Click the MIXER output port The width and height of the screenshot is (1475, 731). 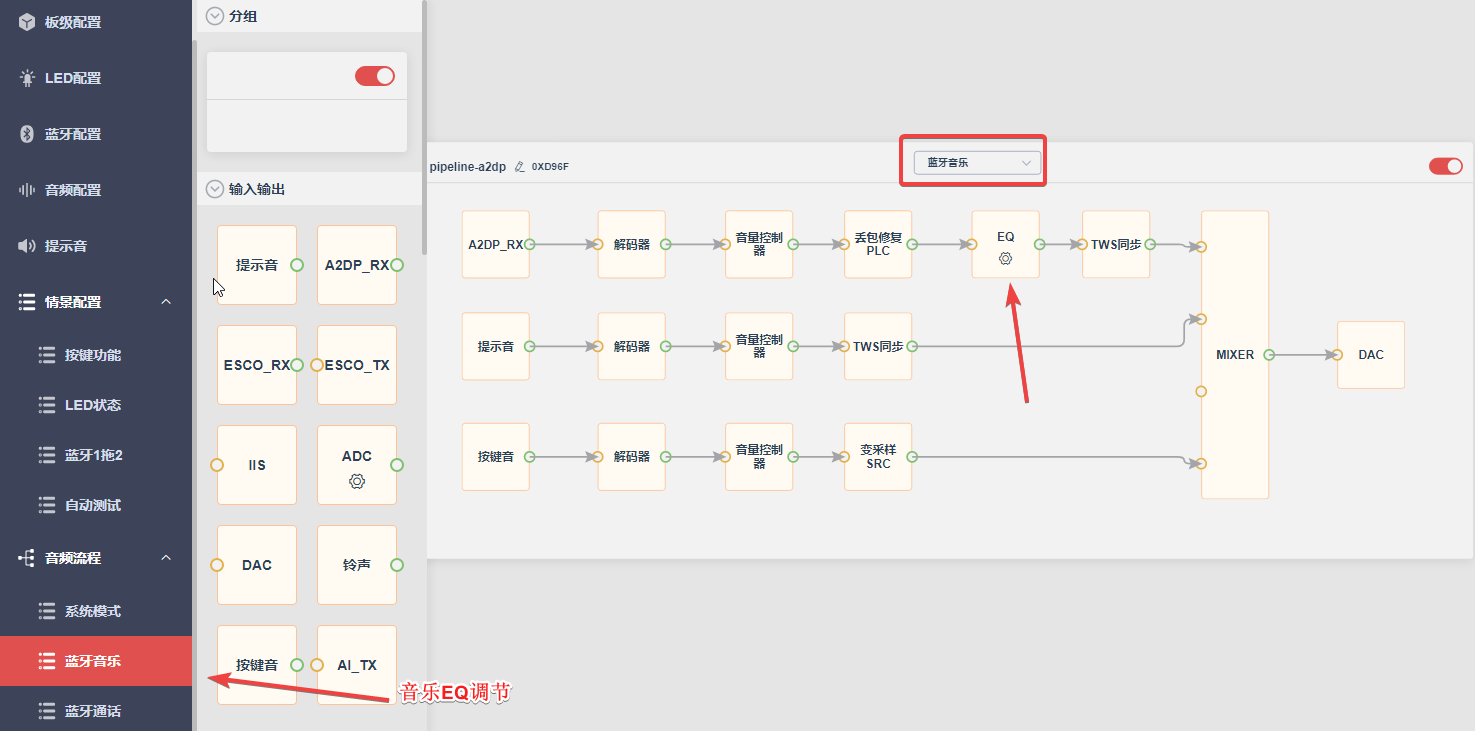click(x=1268, y=355)
